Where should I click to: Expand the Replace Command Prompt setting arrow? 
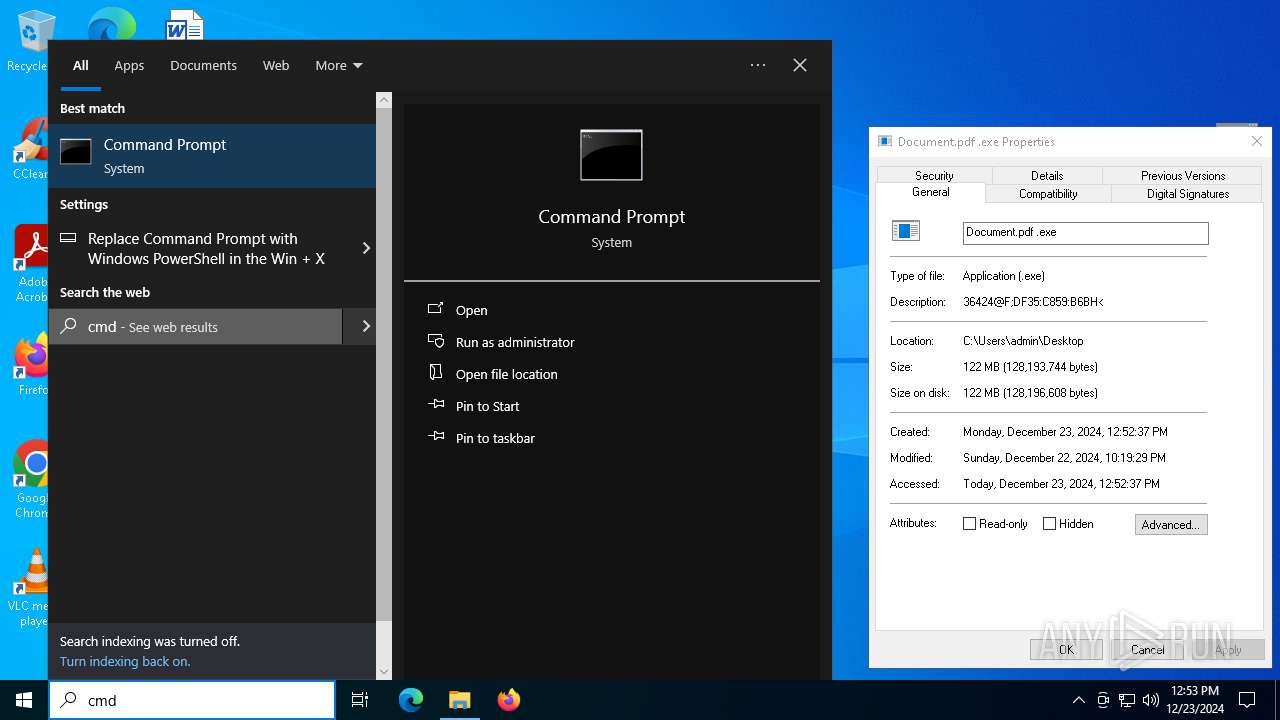point(366,248)
